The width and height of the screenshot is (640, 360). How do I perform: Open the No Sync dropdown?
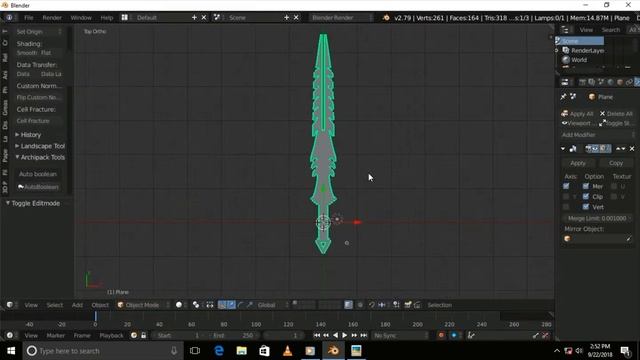(401, 336)
